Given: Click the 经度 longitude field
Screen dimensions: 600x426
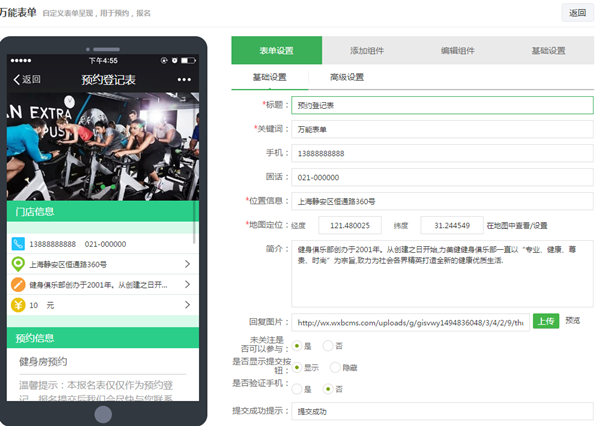Looking at the screenshot, I should 350,225.
